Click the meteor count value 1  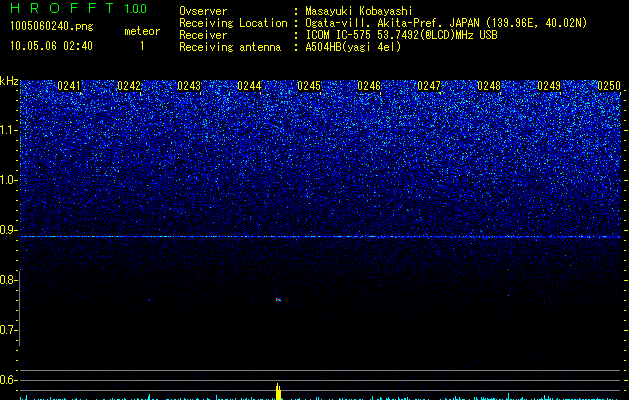(142, 46)
